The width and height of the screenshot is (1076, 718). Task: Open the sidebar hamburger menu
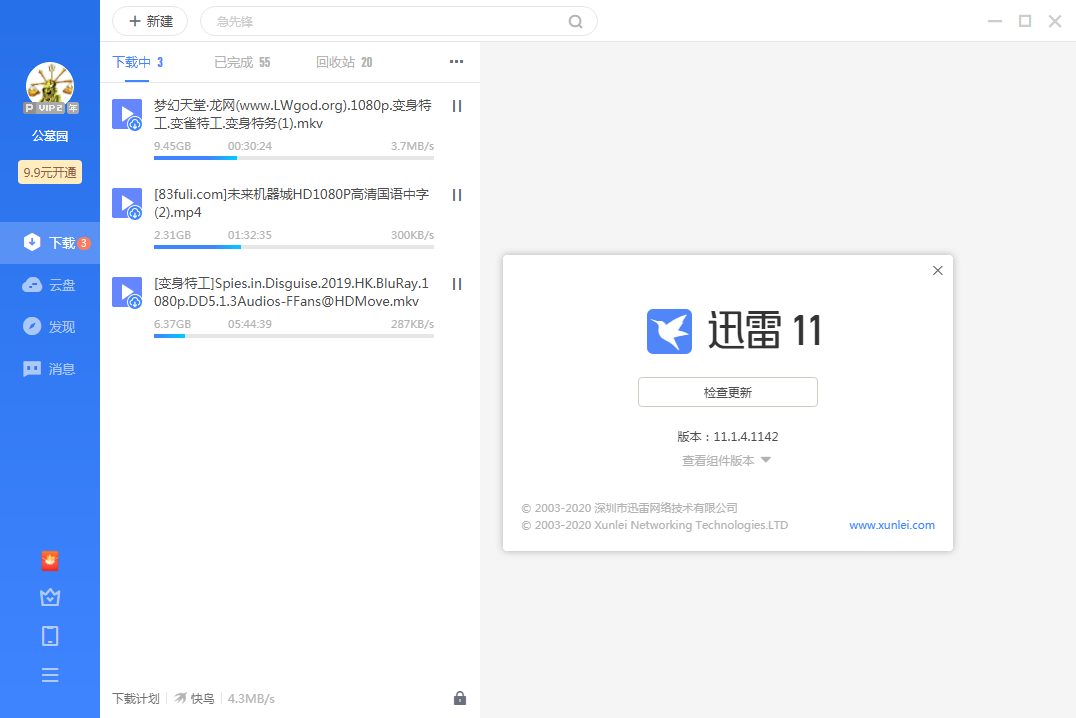click(x=50, y=675)
